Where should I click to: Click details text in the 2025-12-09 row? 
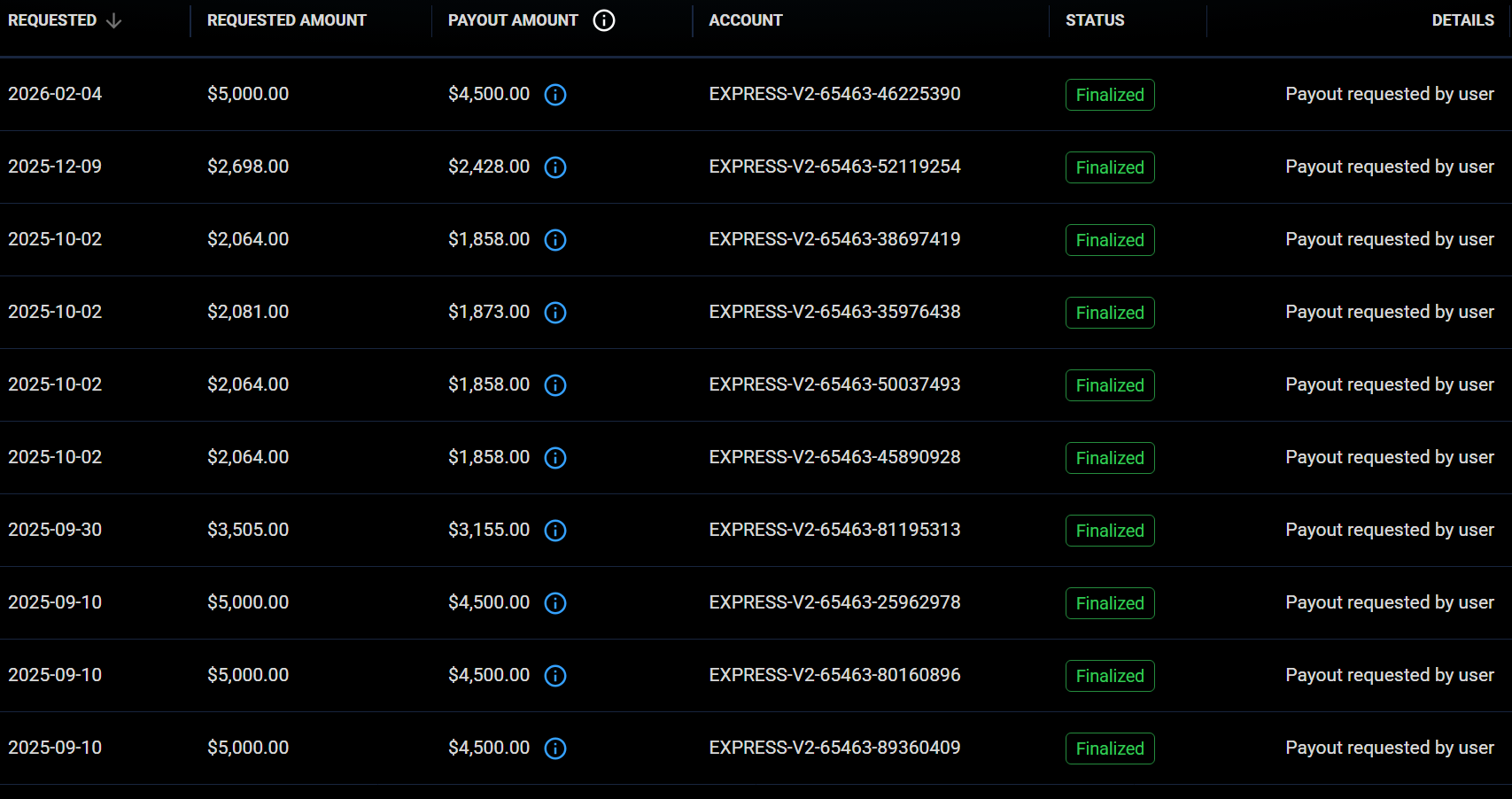[1390, 167]
